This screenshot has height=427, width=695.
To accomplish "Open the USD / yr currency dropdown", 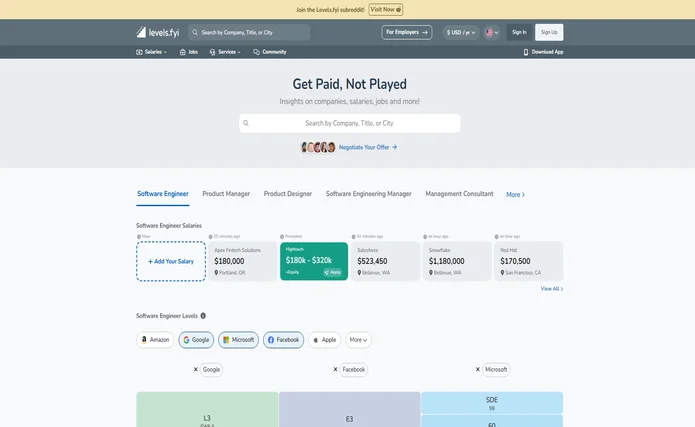I will [x=460, y=32].
